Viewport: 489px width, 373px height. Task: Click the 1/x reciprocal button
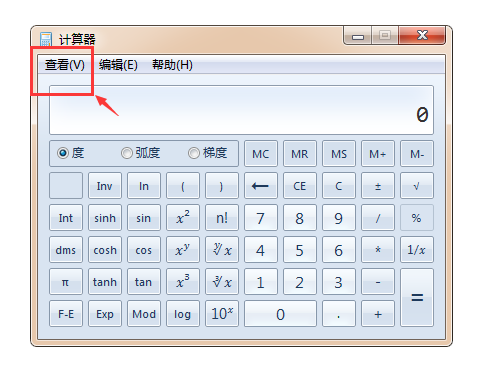(x=417, y=250)
